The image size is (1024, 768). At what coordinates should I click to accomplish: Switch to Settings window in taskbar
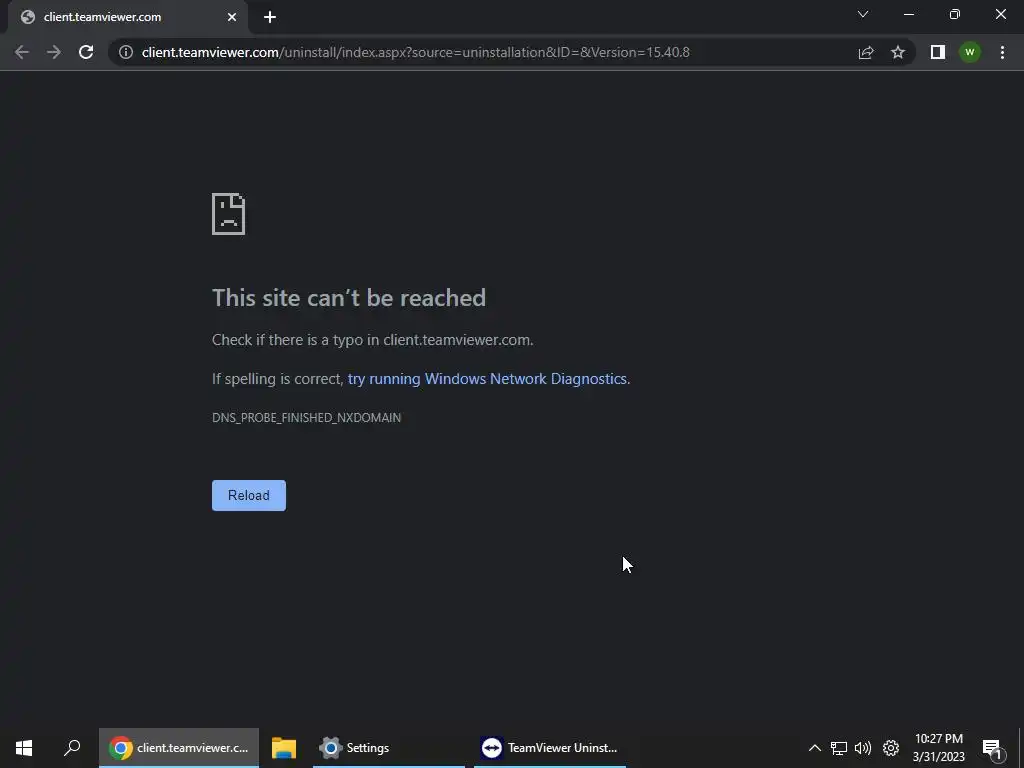[389, 748]
